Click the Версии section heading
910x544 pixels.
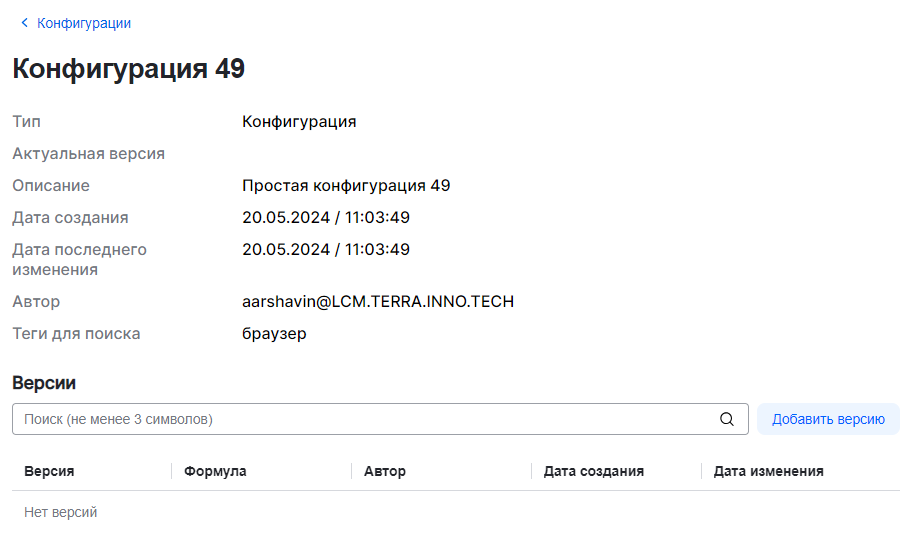coord(44,383)
